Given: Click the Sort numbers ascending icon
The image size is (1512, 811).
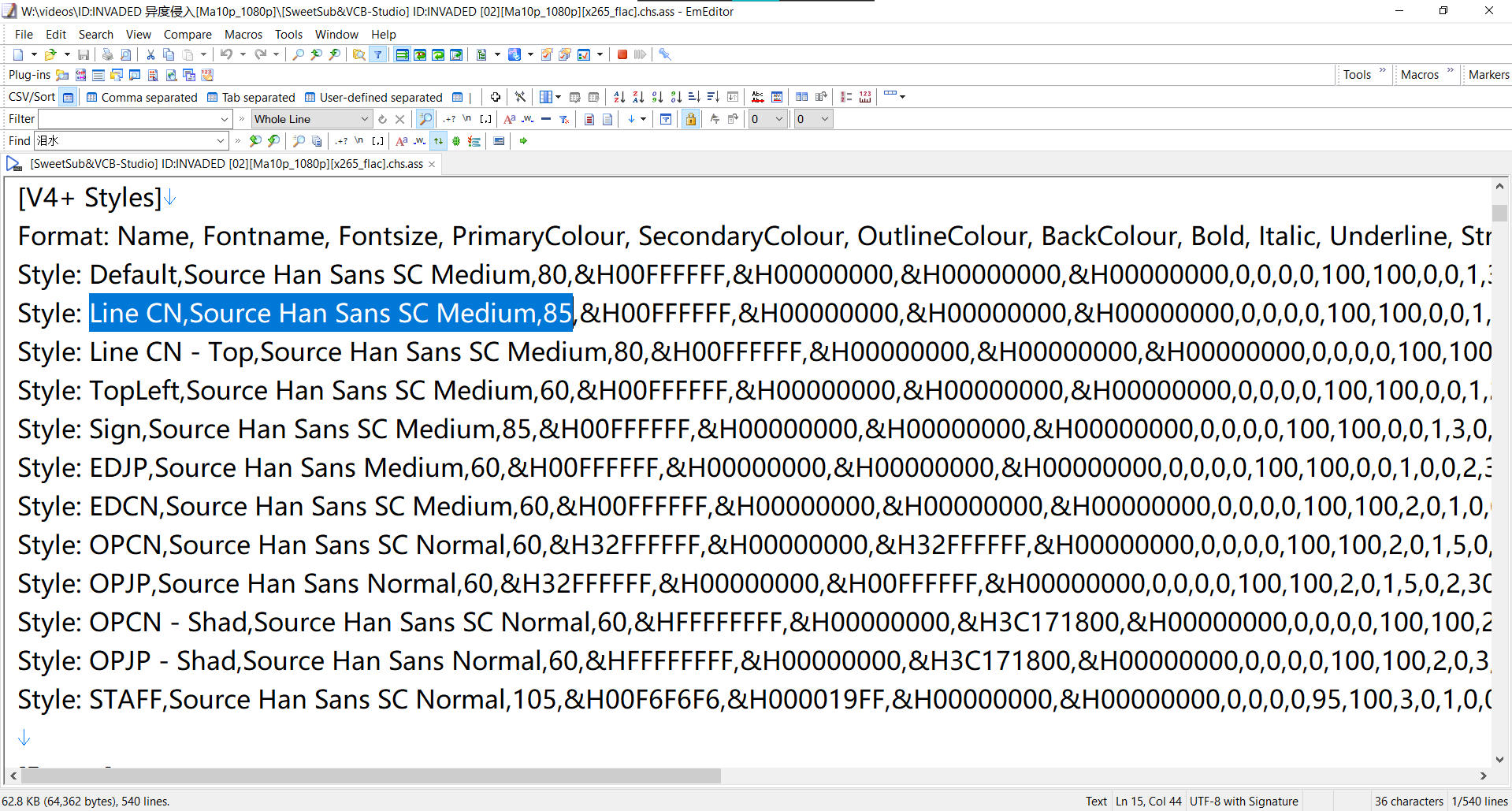Looking at the screenshot, I should (657, 97).
